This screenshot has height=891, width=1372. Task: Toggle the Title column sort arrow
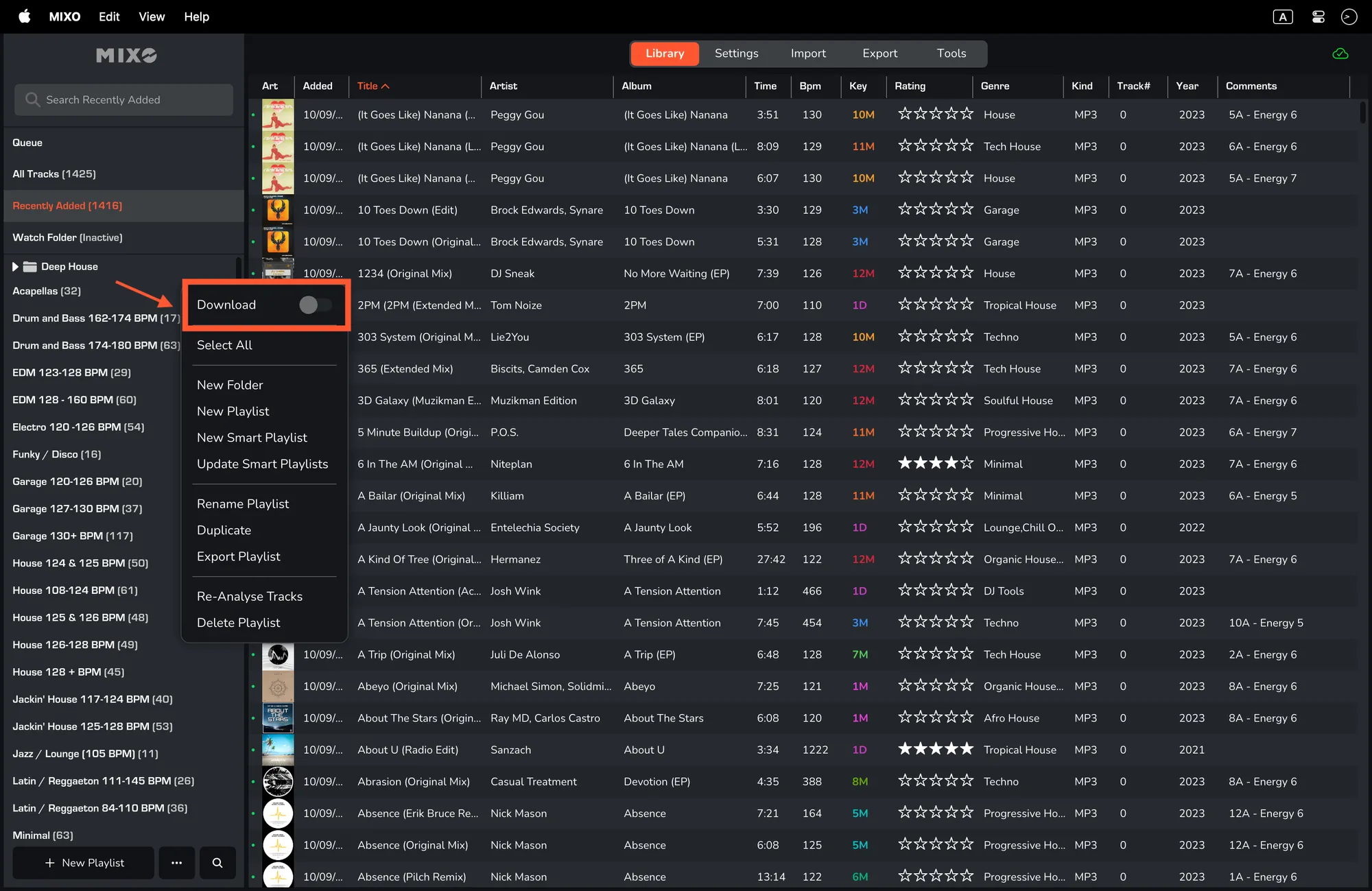pyautogui.click(x=386, y=86)
